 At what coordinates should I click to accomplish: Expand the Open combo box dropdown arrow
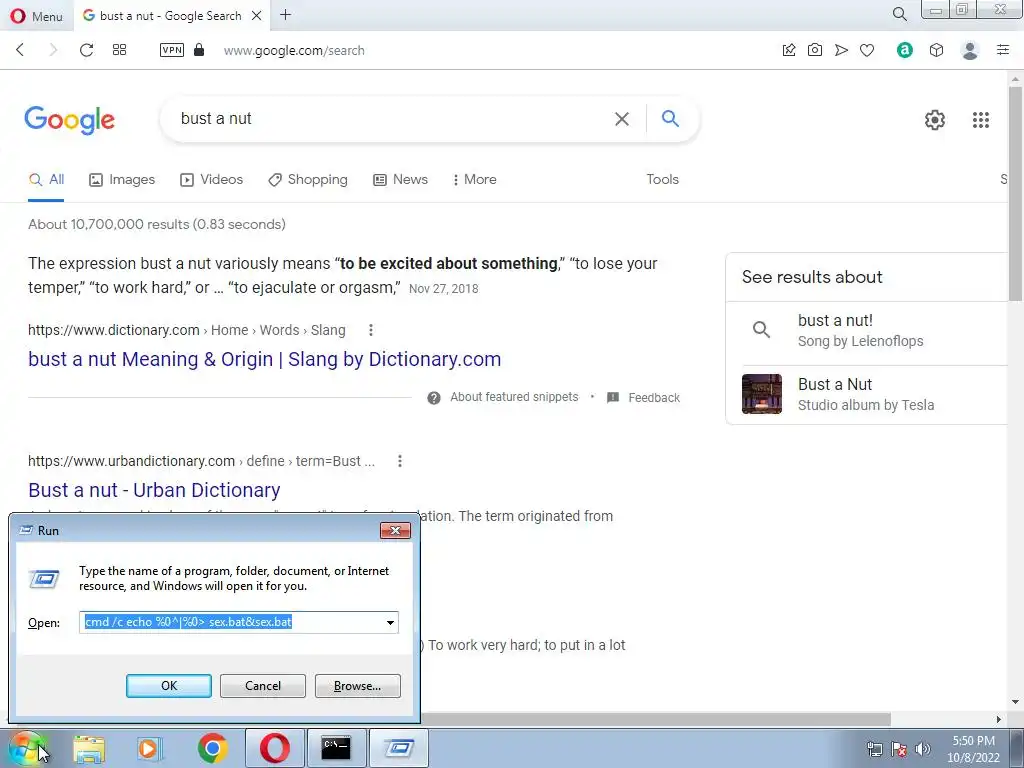tap(391, 622)
